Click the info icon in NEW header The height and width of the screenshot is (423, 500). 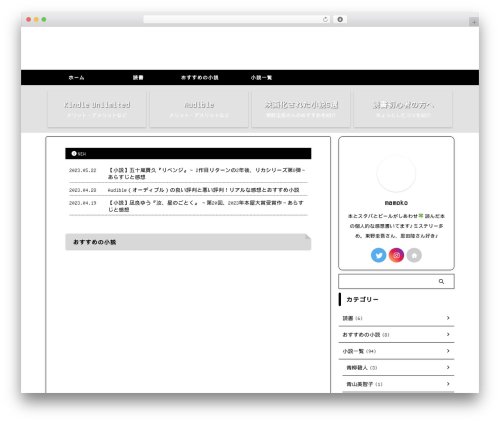coord(74,154)
